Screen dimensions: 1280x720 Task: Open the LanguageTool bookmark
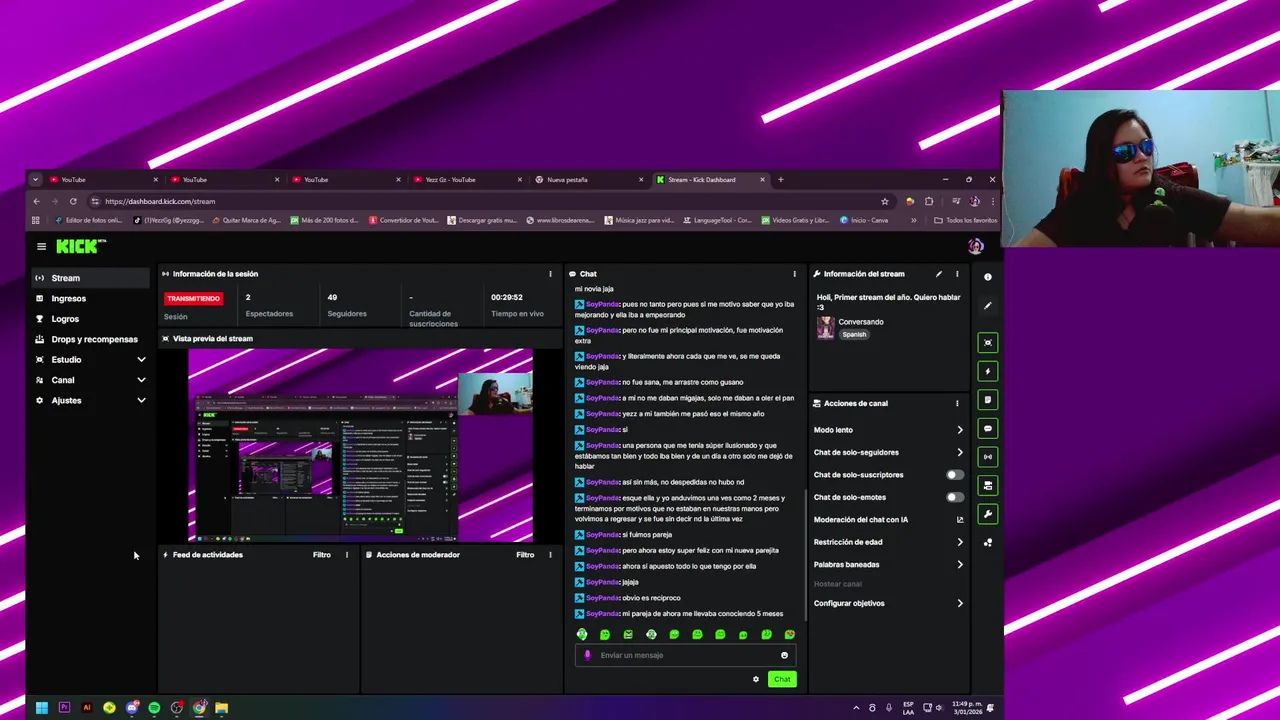(x=717, y=220)
